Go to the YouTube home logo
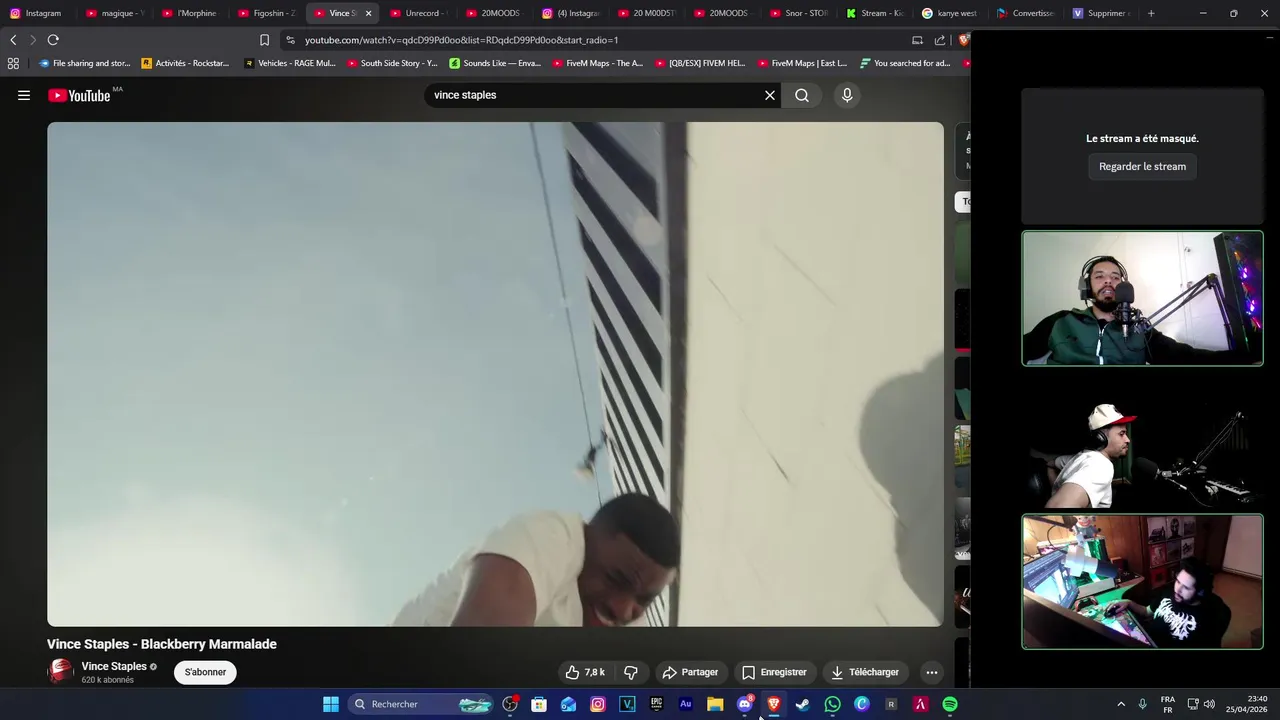Viewport: 1280px width, 720px height. click(79, 95)
